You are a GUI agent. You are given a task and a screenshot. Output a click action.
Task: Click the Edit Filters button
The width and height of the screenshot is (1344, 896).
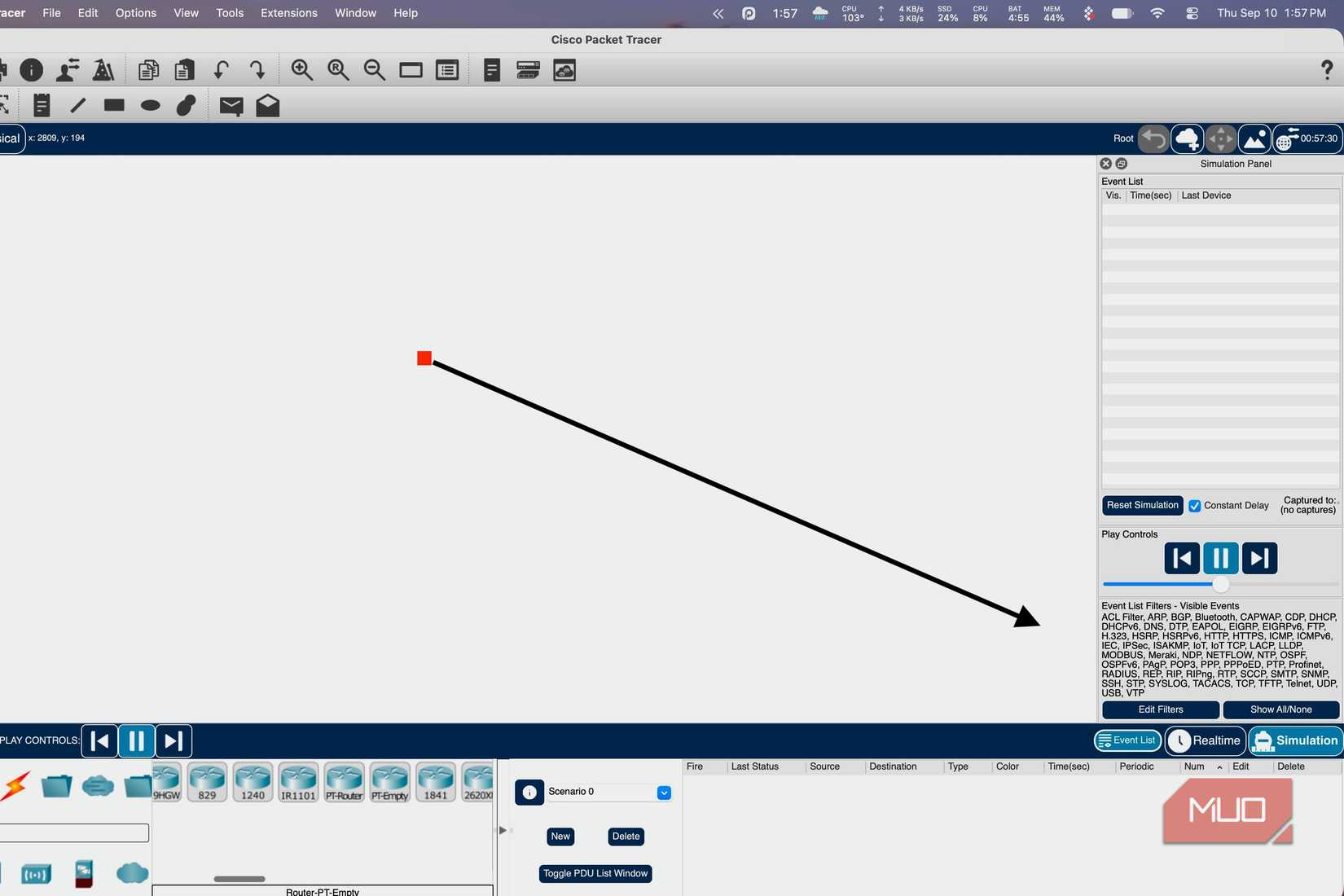[1161, 709]
